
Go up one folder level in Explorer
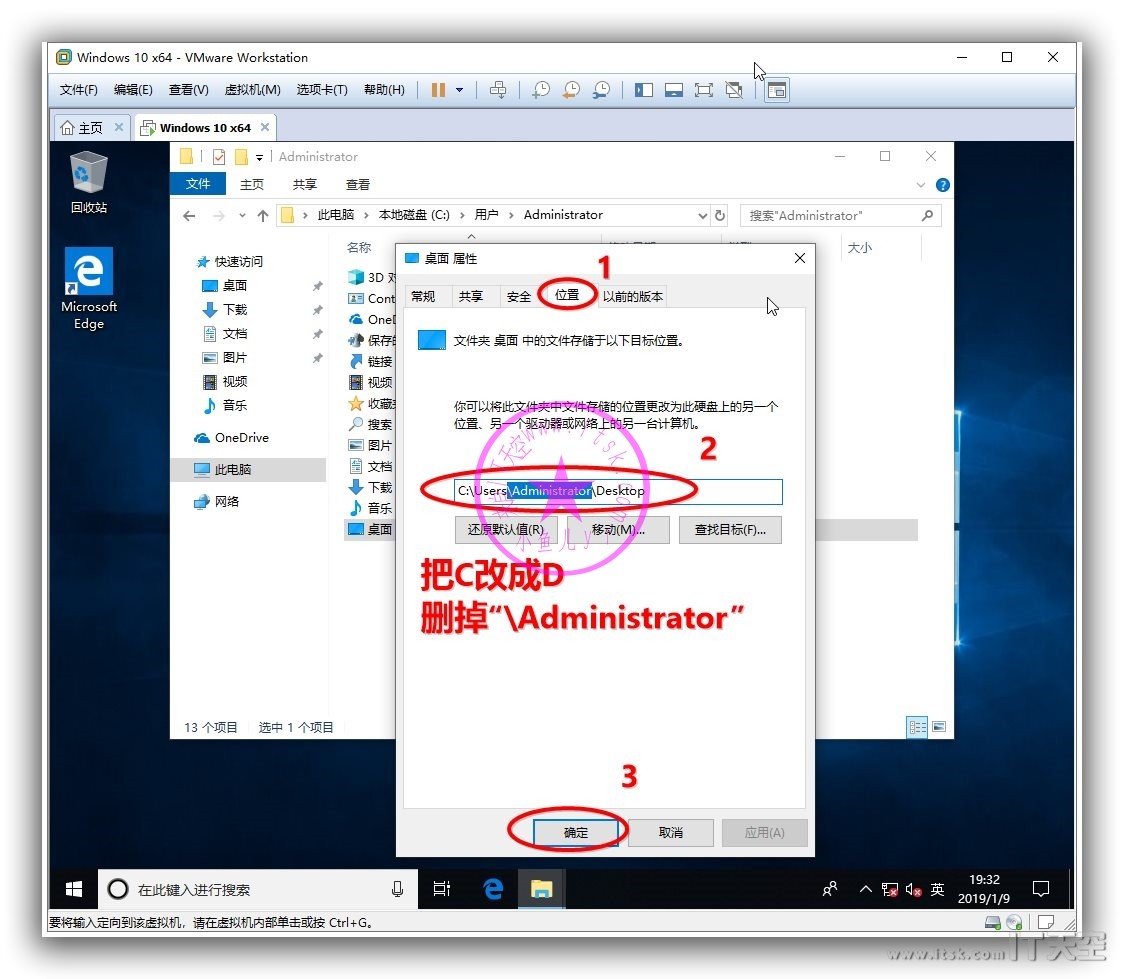click(263, 216)
